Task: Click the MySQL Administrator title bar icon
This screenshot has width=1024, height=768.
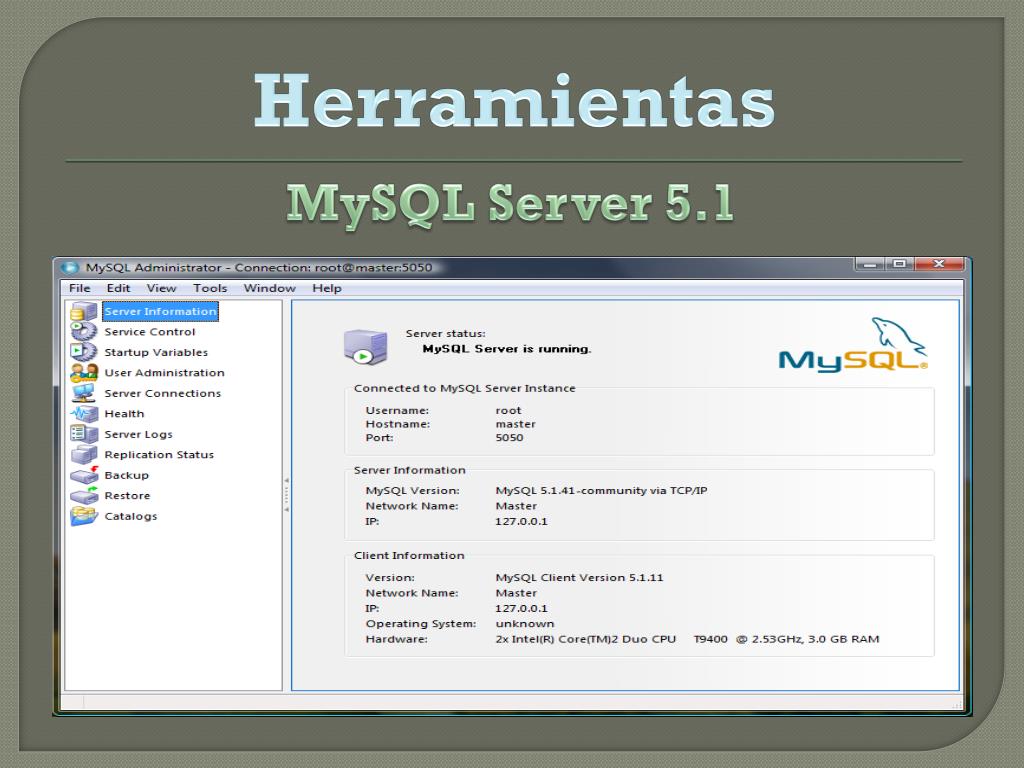Action: coord(69,268)
